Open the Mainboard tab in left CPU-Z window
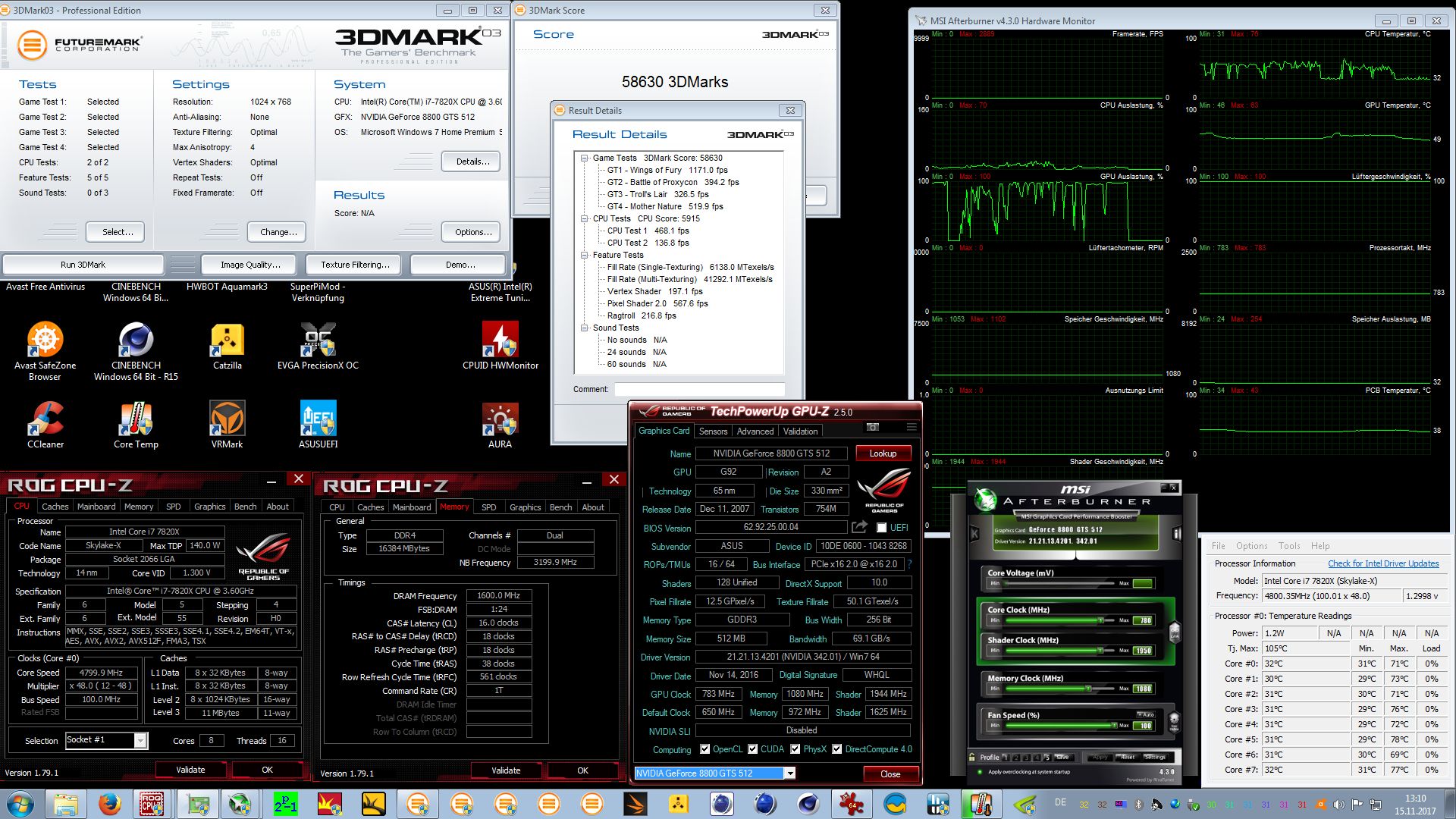Viewport: 1456px width, 819px height. point(96,507)
